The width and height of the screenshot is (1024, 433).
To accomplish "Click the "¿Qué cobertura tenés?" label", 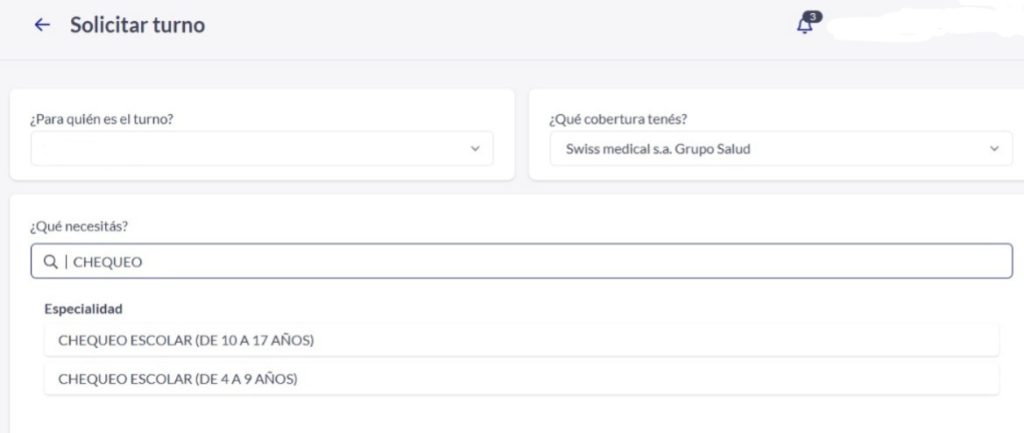I will [x=617, y=119].
